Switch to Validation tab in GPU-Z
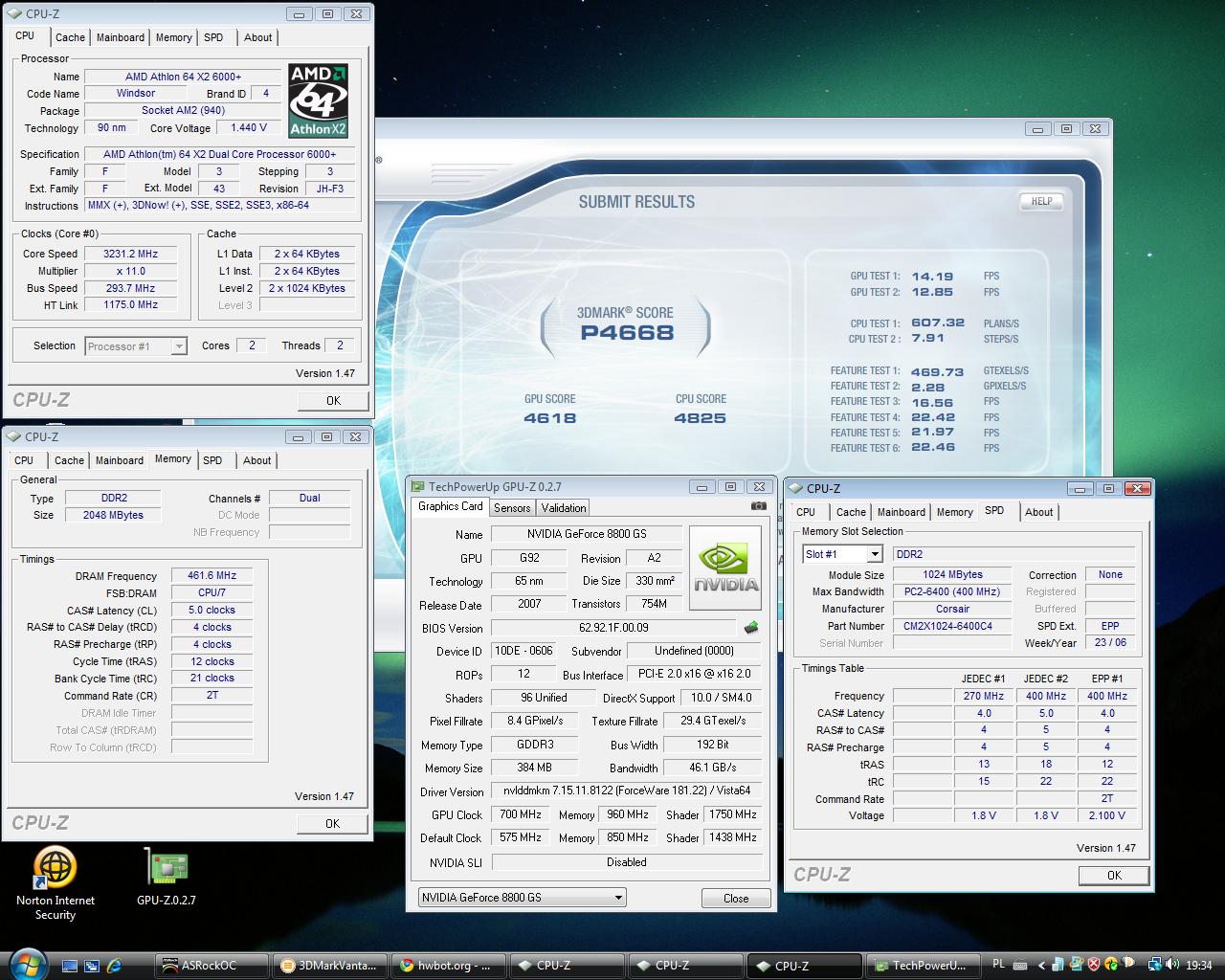Viewport: 1225px width, 980px height. 563,508
